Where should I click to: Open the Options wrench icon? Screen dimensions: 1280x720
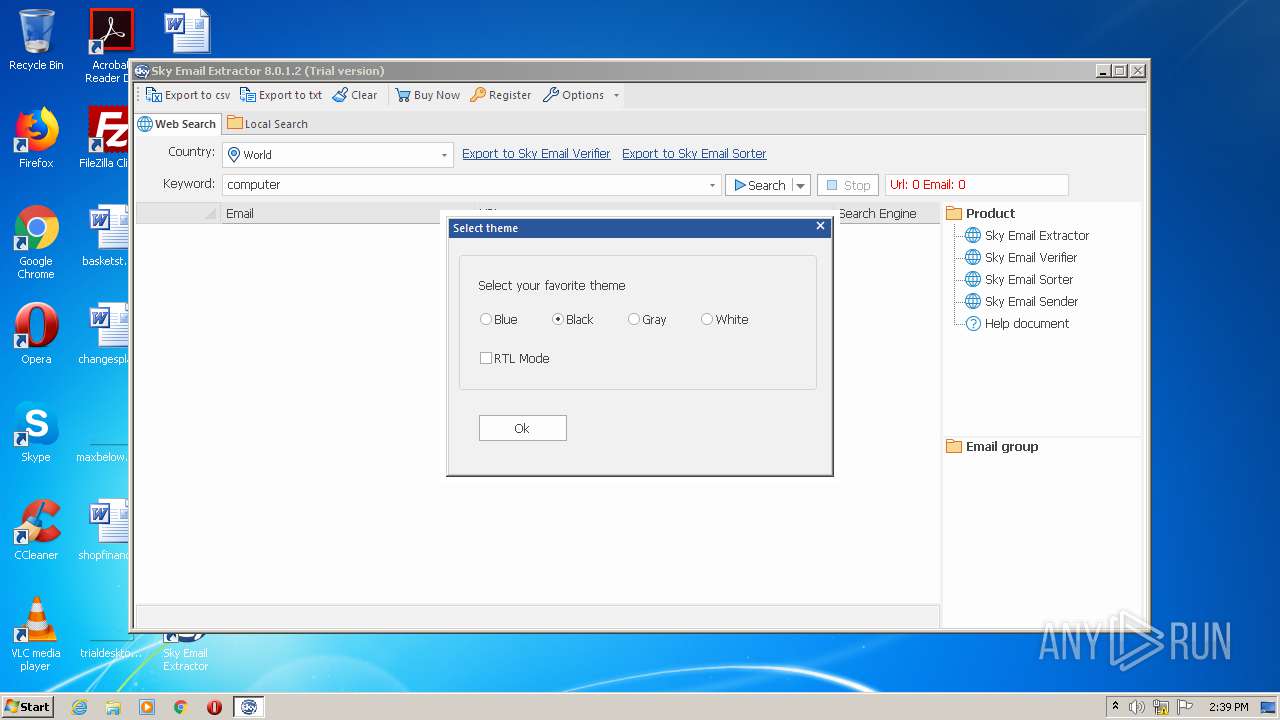point(551,95)
